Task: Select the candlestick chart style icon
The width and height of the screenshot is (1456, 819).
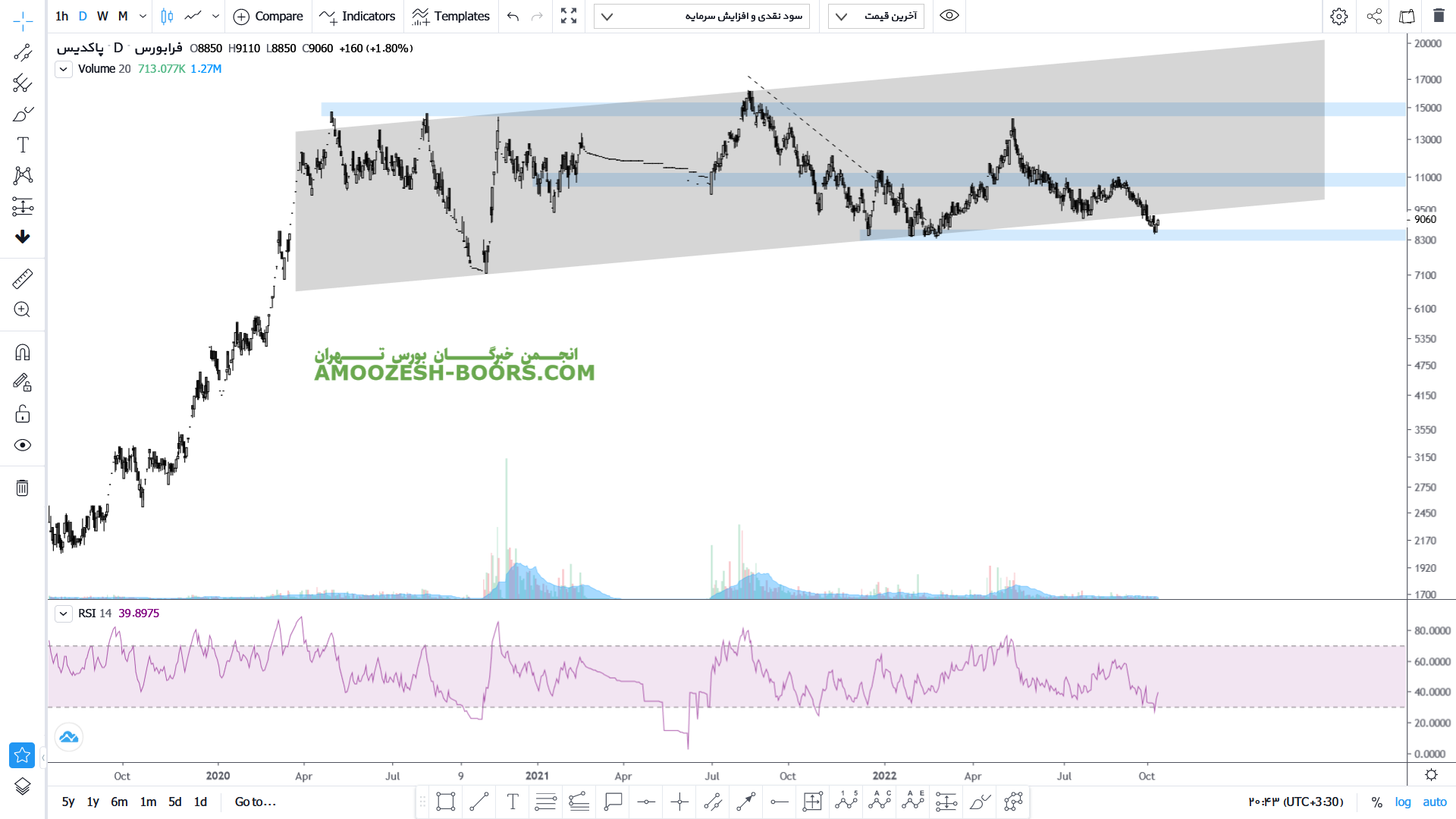Action: tap(167, 16)
